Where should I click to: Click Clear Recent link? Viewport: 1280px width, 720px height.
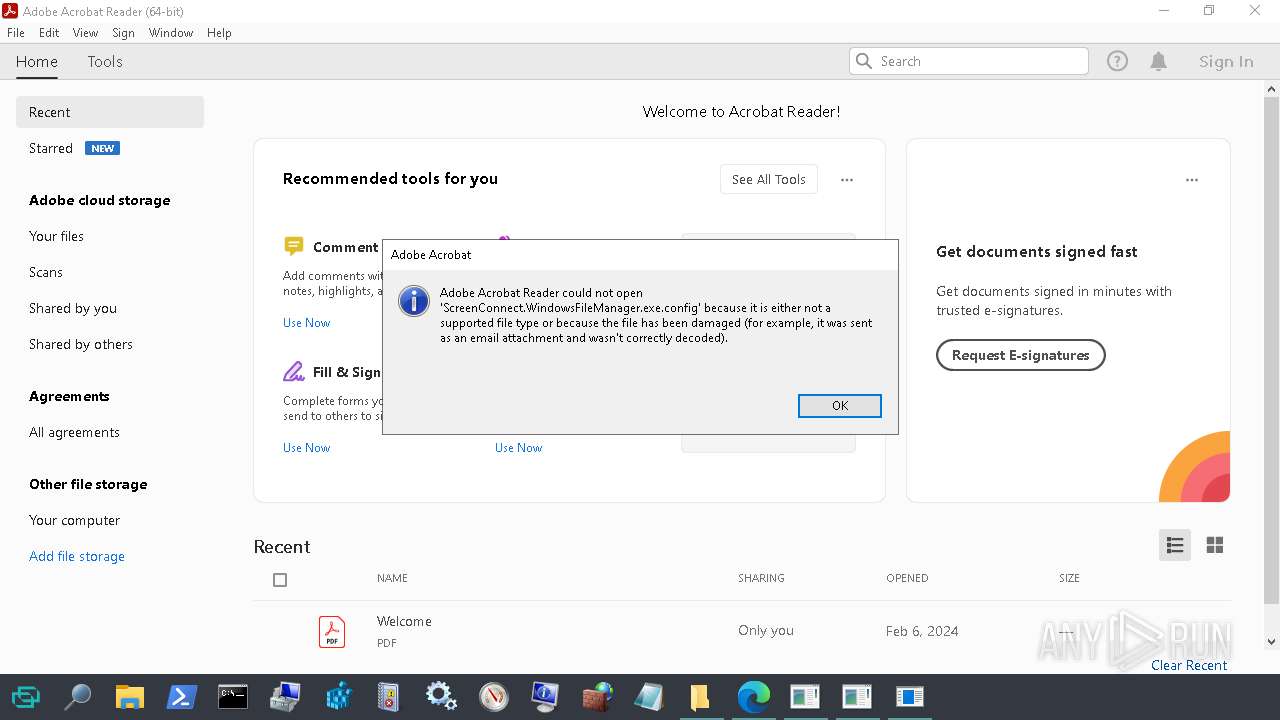tap(1189, 665)
